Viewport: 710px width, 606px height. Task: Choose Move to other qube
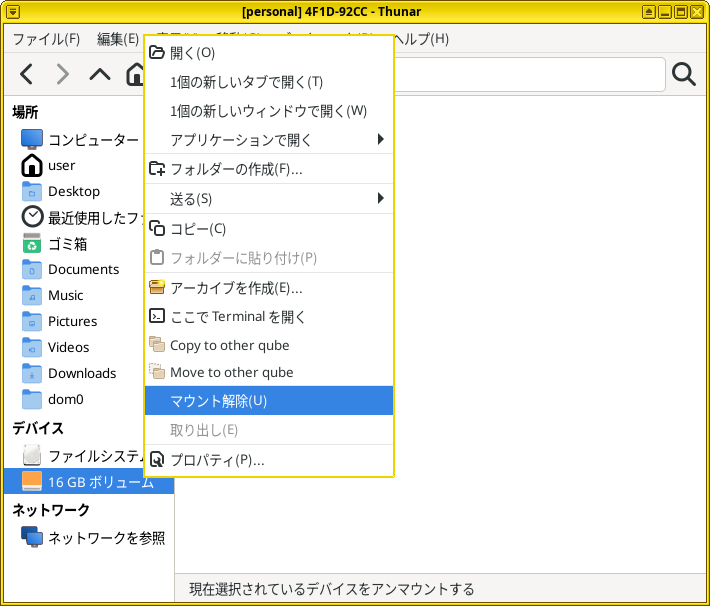point(269,372)
